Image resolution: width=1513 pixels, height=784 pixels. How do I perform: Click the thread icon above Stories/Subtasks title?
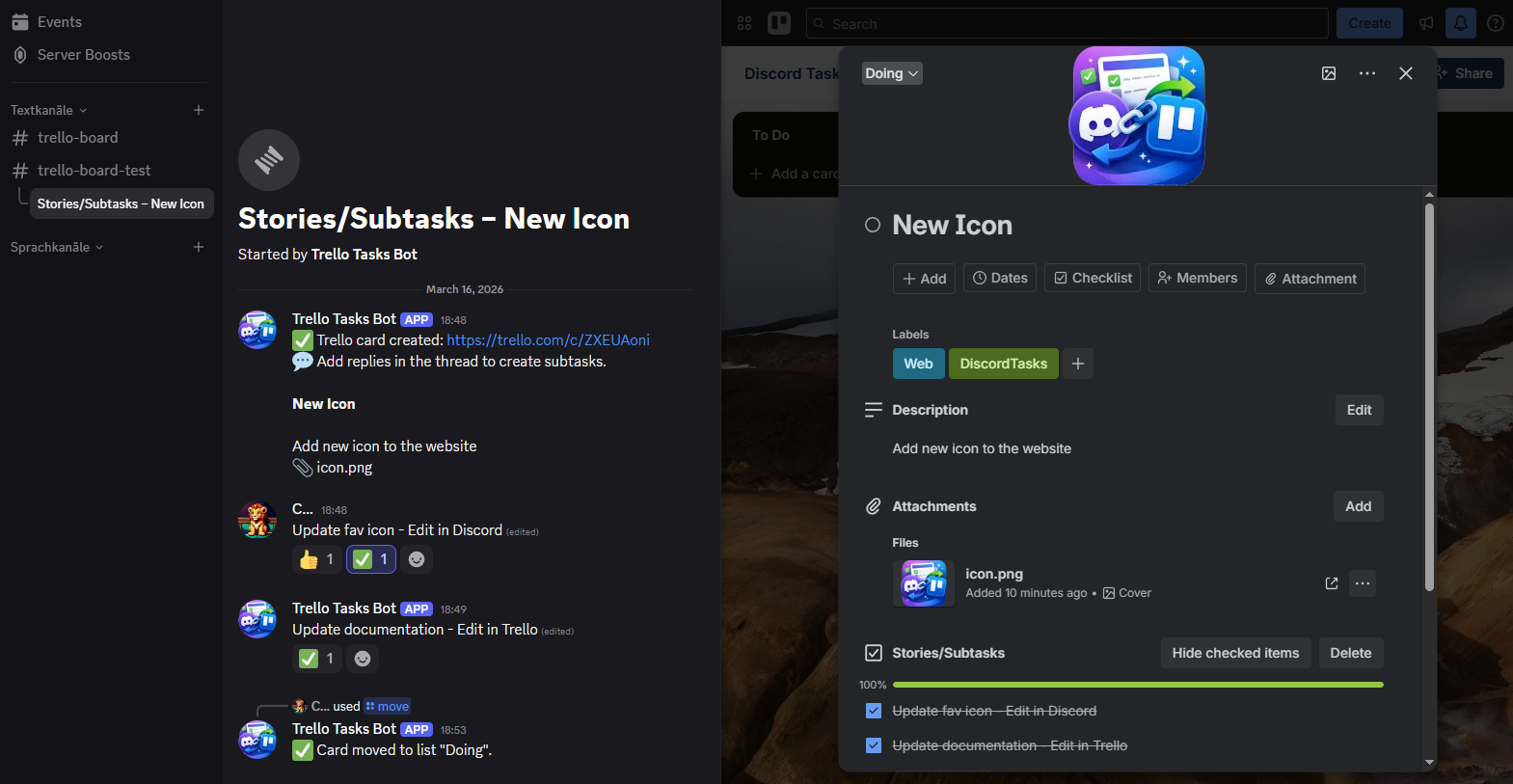tap(269, 160)
